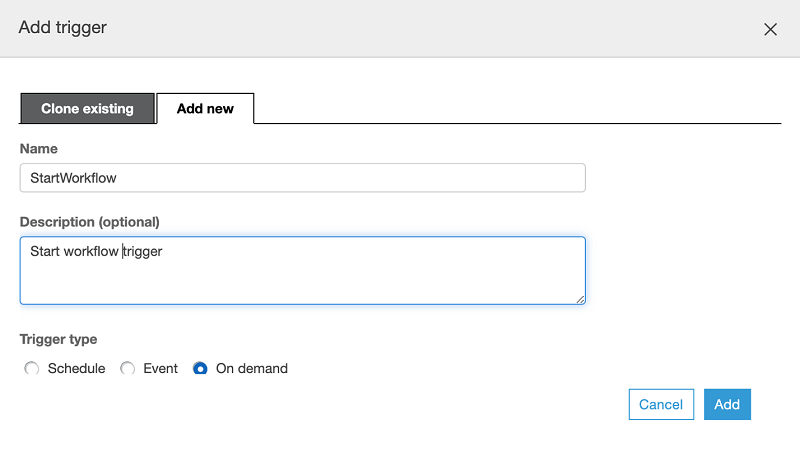Select the Add new tab

point(205,109)
